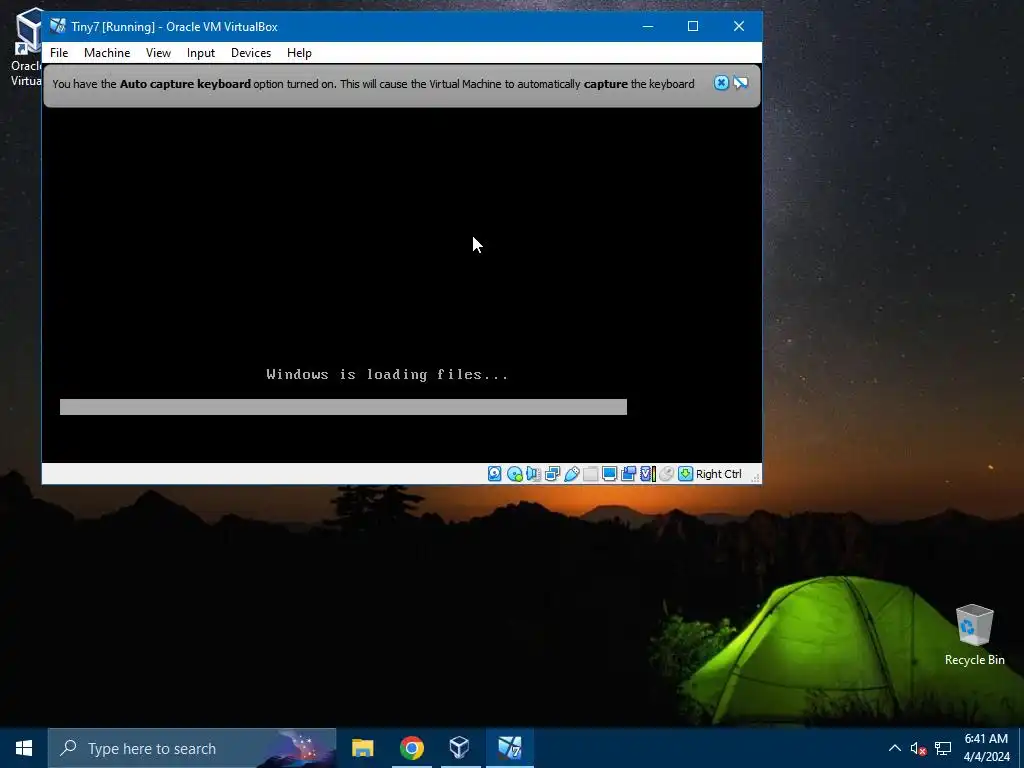Click the Windows loading progress bar

(x=344, y=407)
